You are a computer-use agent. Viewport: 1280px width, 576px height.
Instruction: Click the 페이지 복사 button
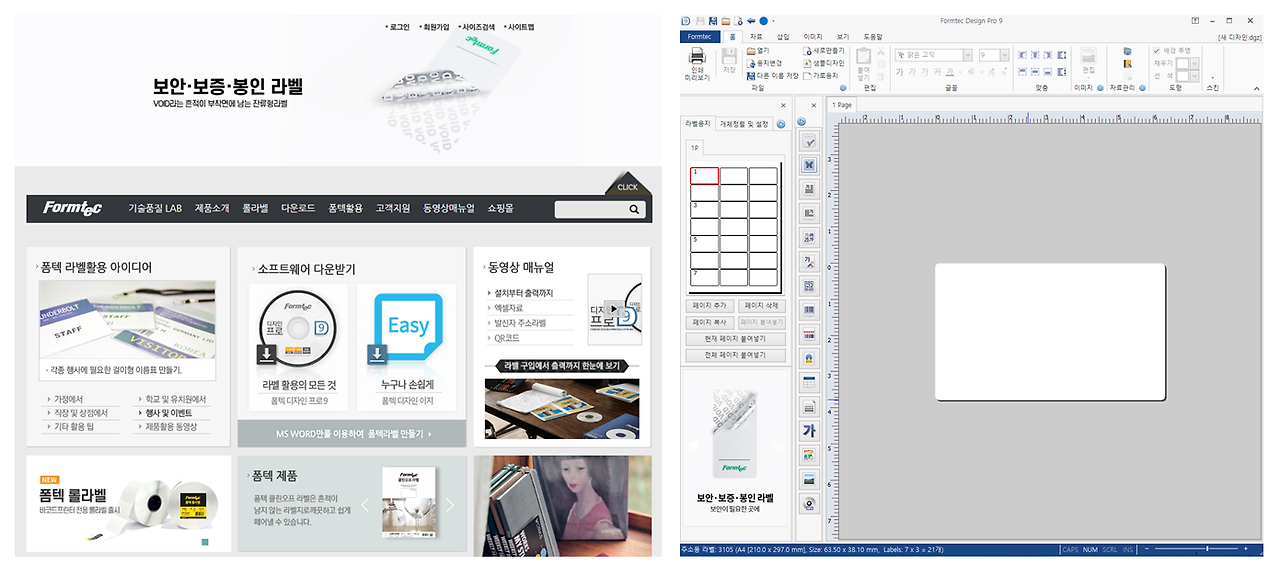(x=710, y=322)
